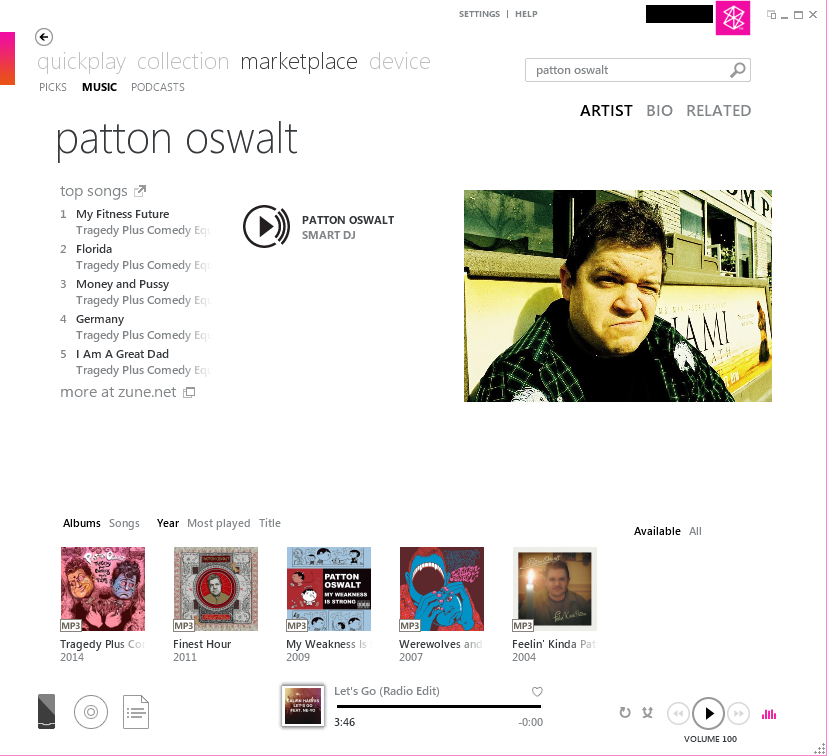
Task: Click the heart rating icon
Action: 537,692
